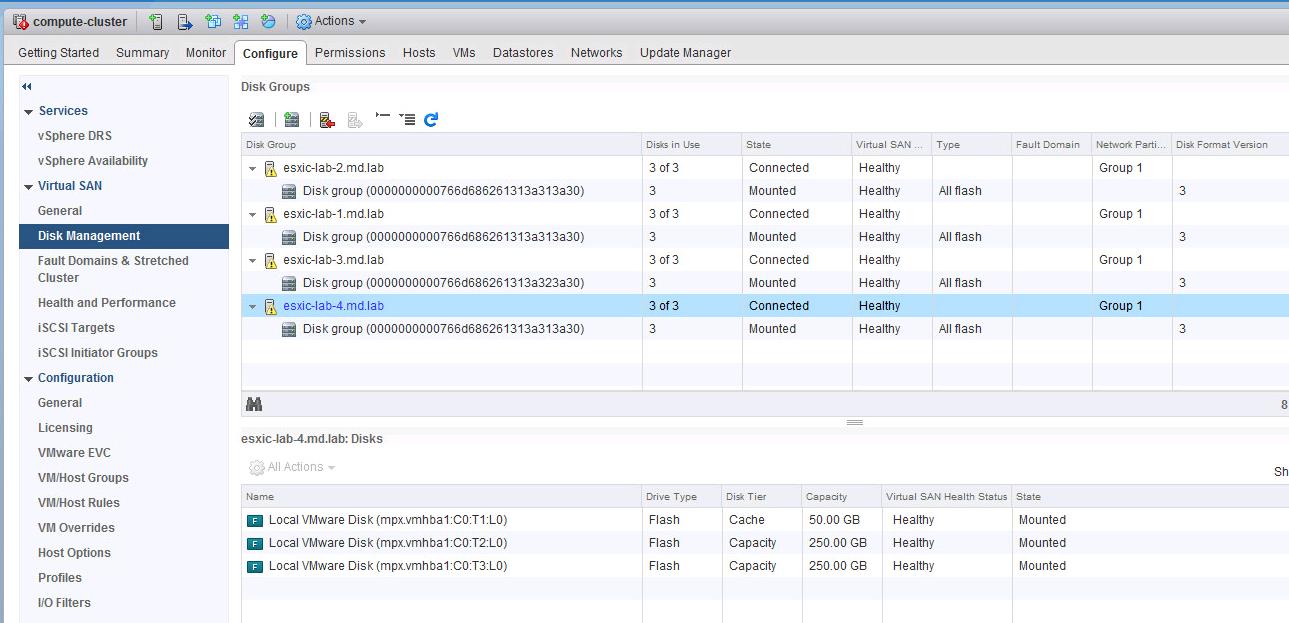Image resolution: width=1289 pixels, height=623 pixels.
Task: Select Health and Performance in the sidebar
Action: (107, 303)
